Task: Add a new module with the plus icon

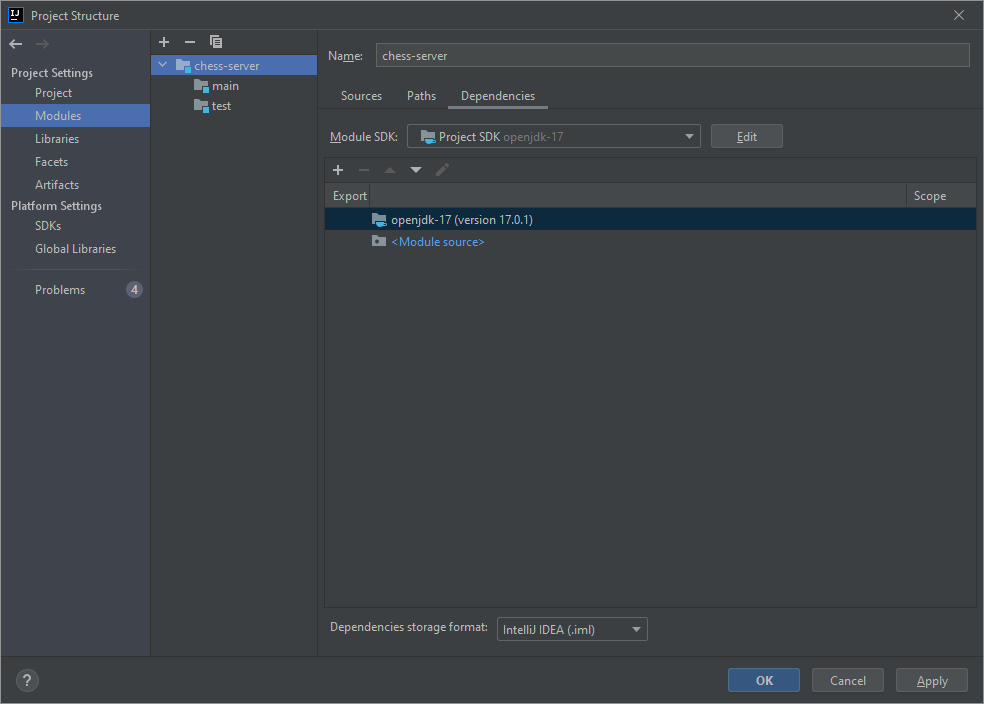Action: click(x=164, y=42)
